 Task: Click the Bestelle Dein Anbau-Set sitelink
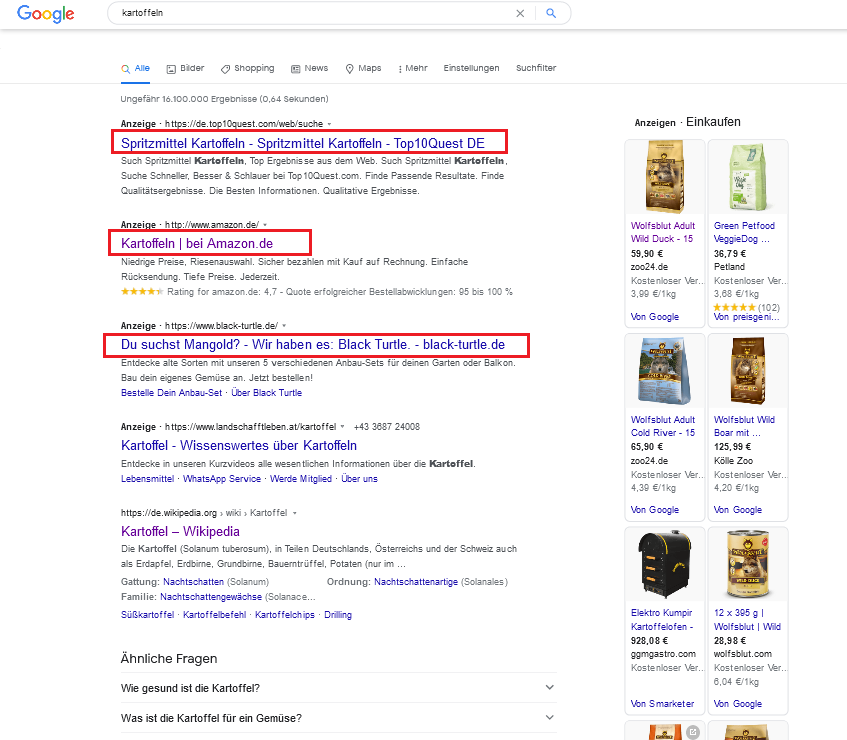tap(171, 393)
